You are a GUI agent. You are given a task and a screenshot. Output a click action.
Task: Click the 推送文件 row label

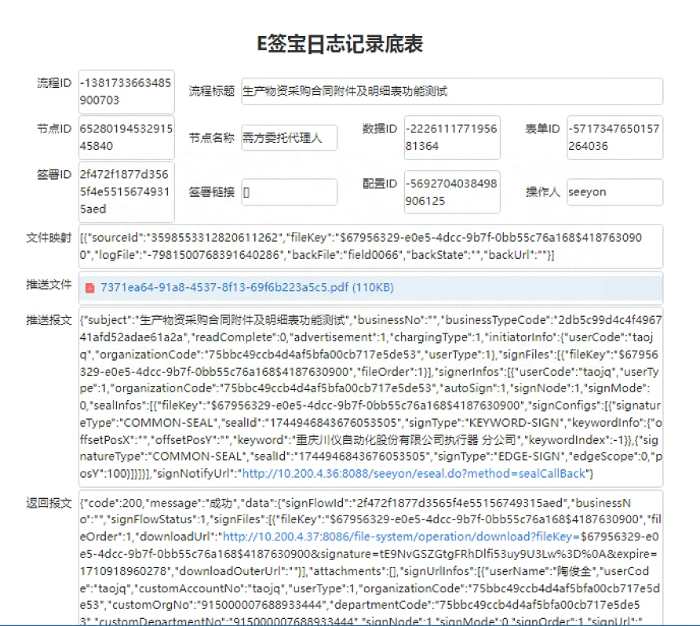point(49,285)
